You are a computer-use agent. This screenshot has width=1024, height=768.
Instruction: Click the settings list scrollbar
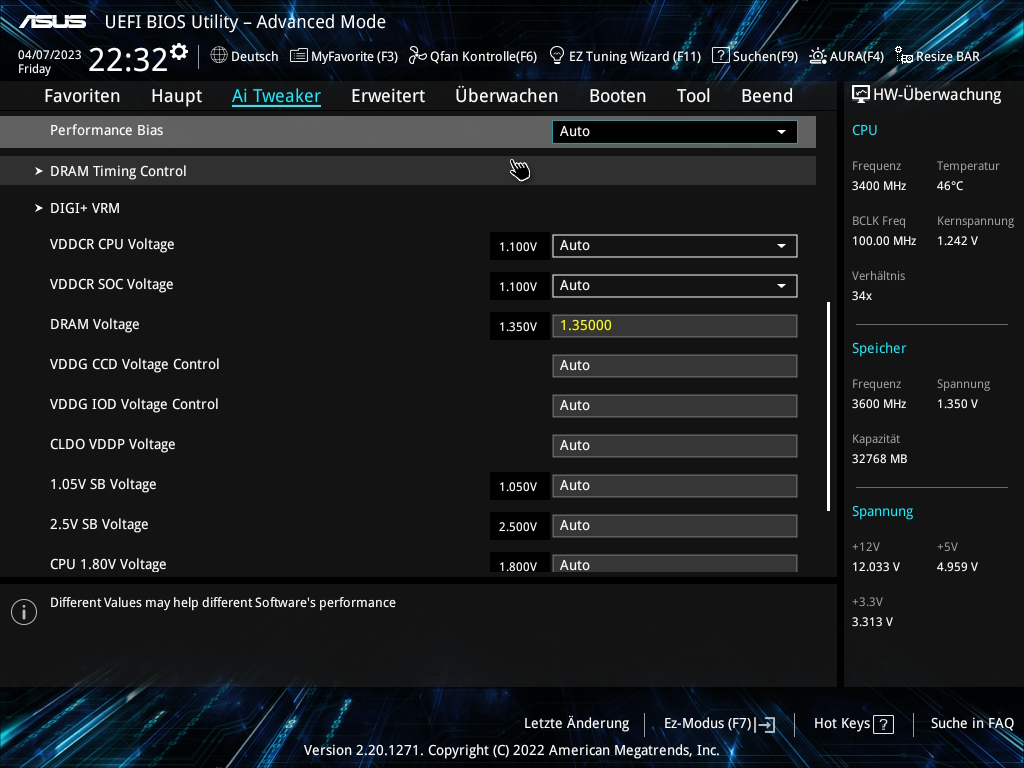tap(828, 406)
